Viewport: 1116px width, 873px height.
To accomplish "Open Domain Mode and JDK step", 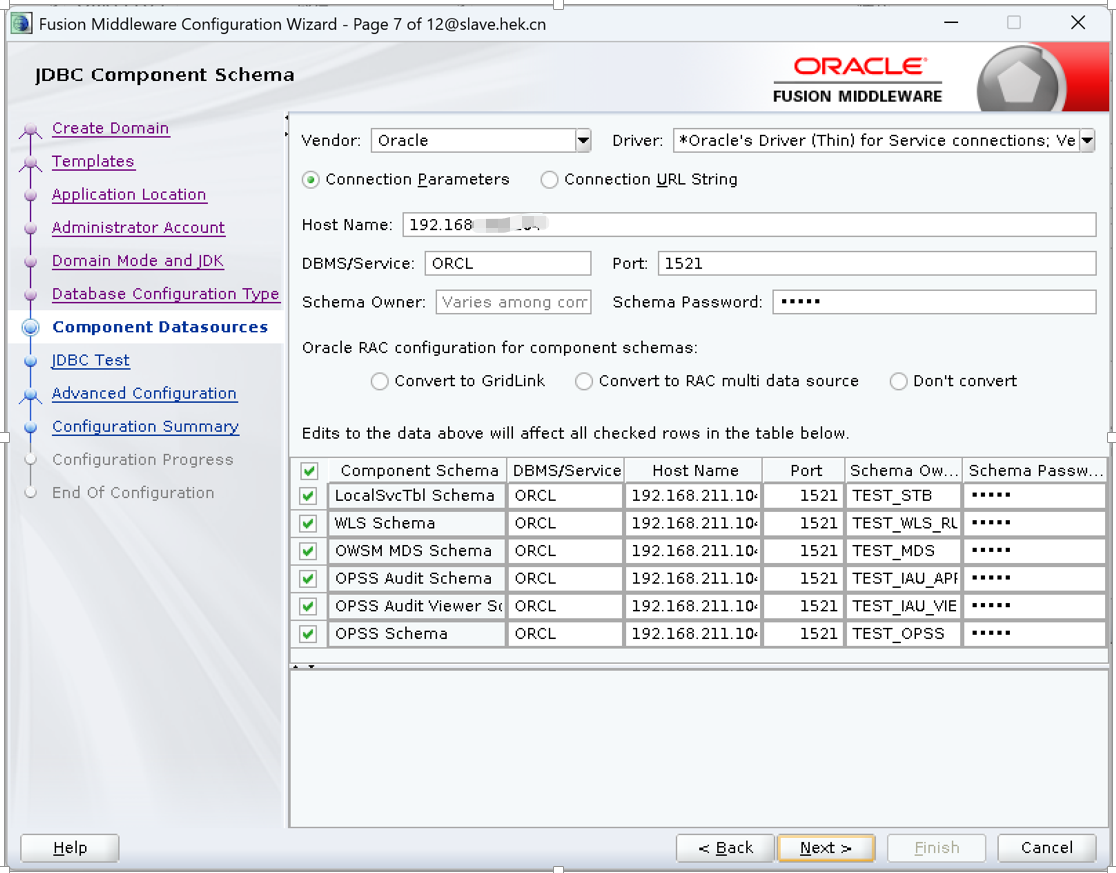I will [x=137, y=260].
